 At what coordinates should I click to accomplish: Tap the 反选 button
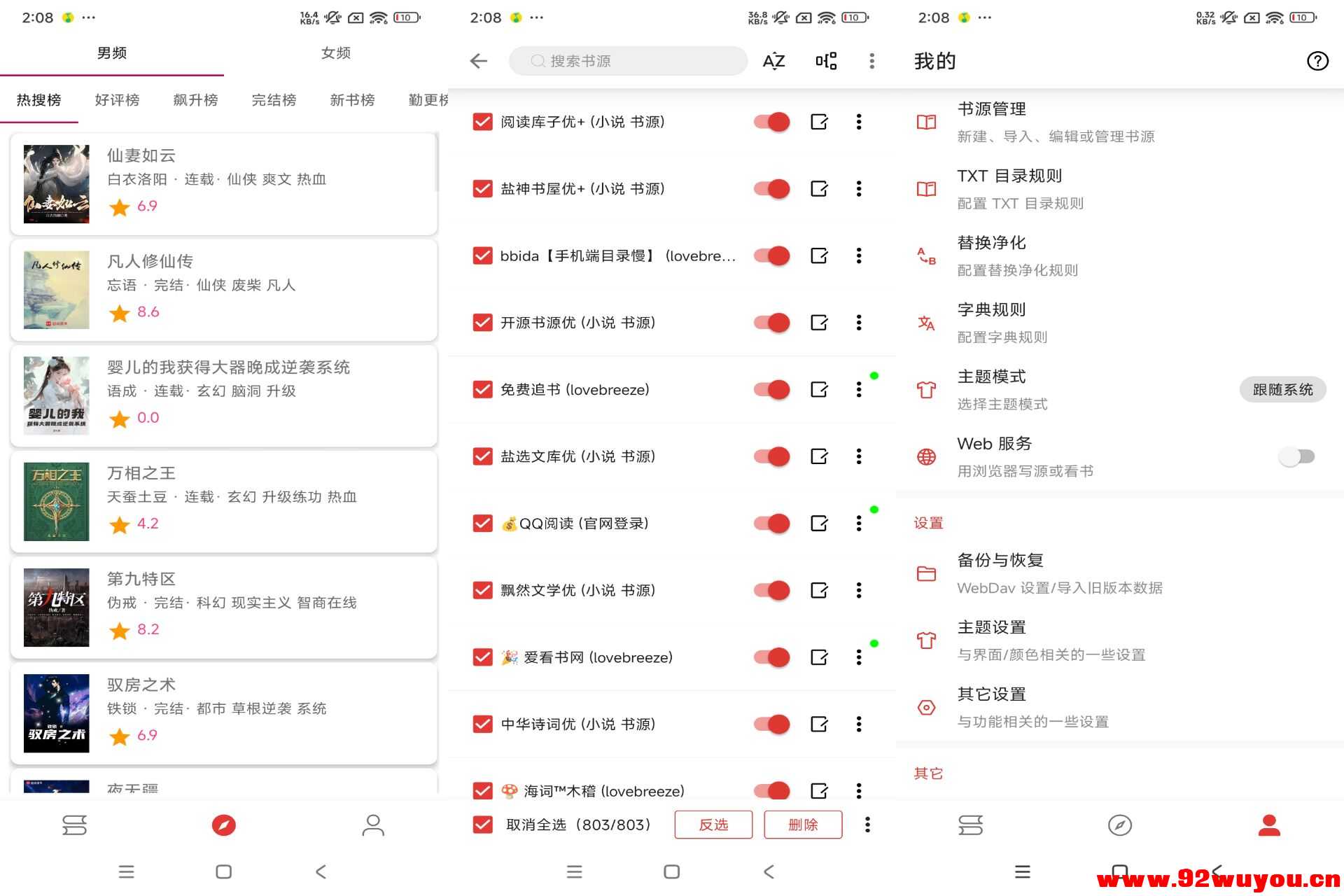click(713, 825)
